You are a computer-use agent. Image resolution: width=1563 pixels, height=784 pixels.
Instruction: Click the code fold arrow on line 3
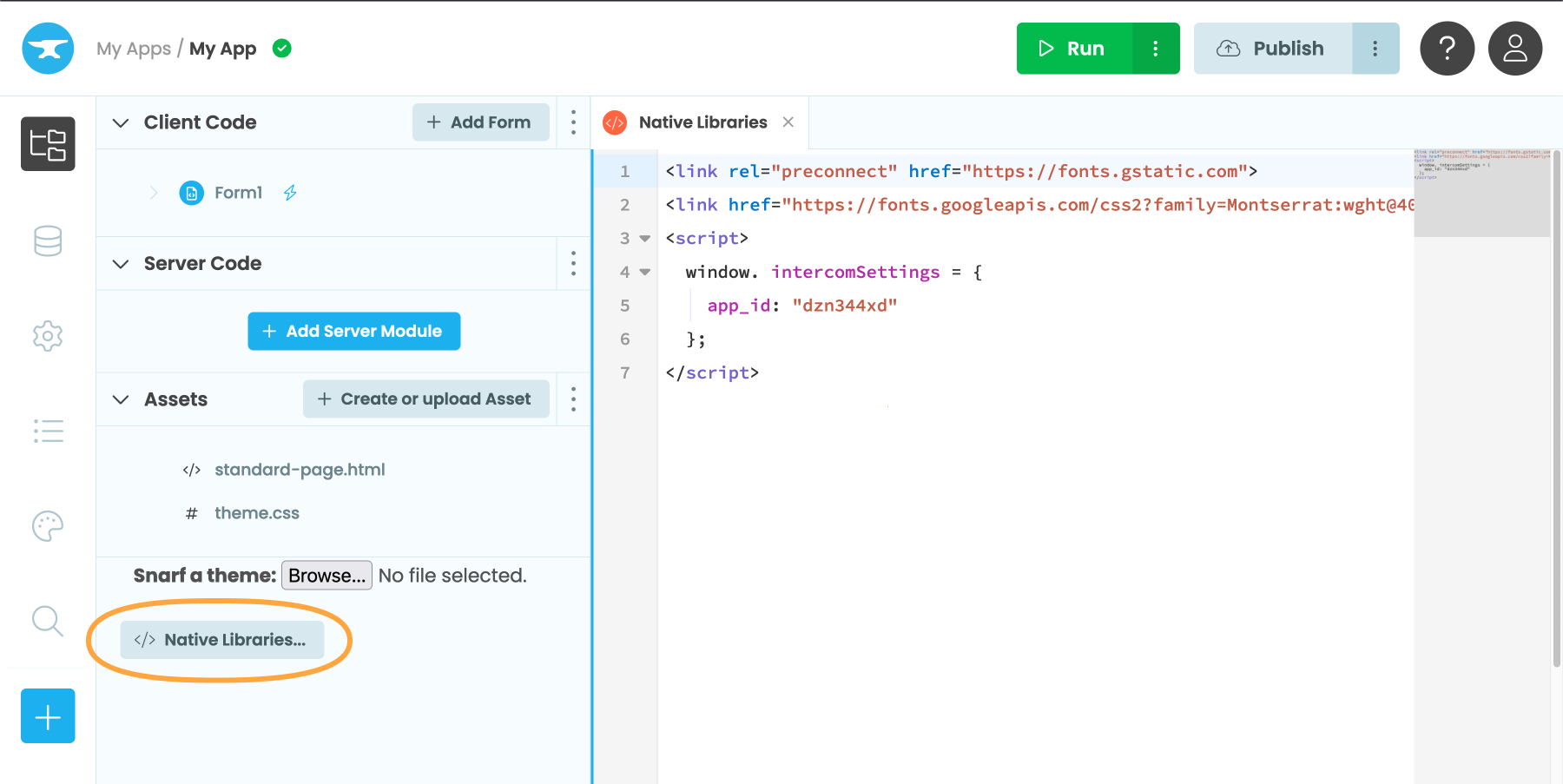643,238
